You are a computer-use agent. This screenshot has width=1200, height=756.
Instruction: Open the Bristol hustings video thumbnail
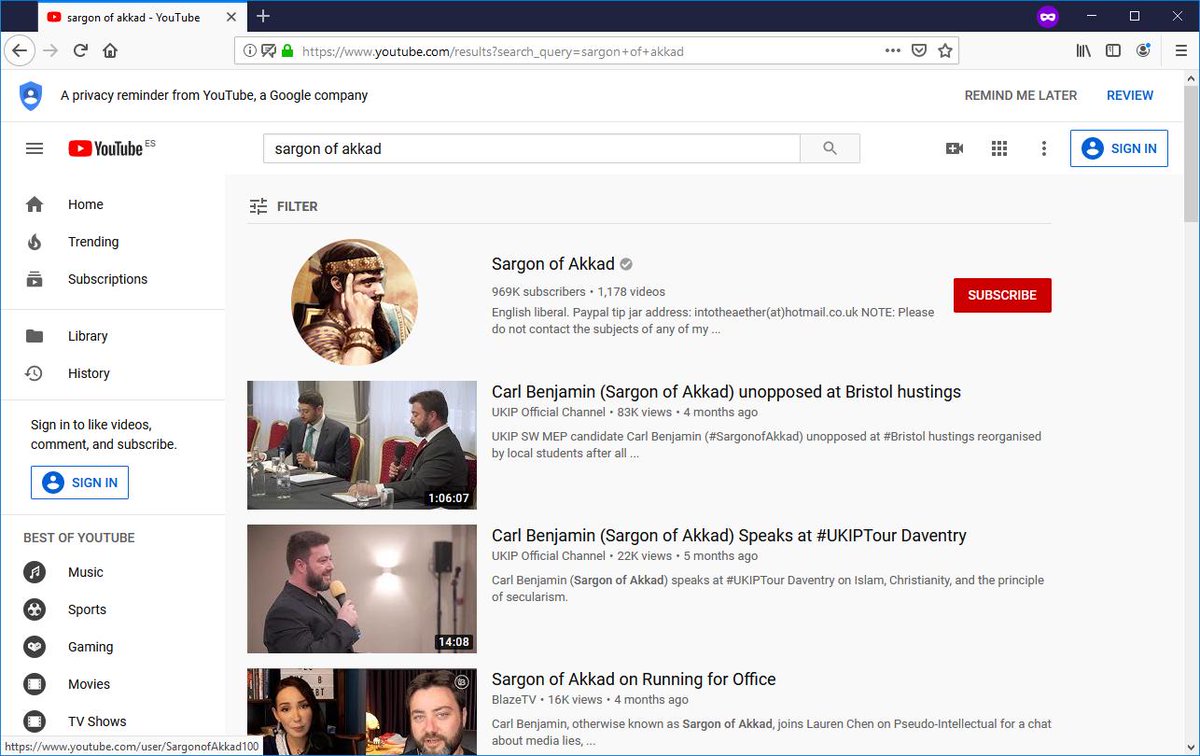tap(362, 445)
